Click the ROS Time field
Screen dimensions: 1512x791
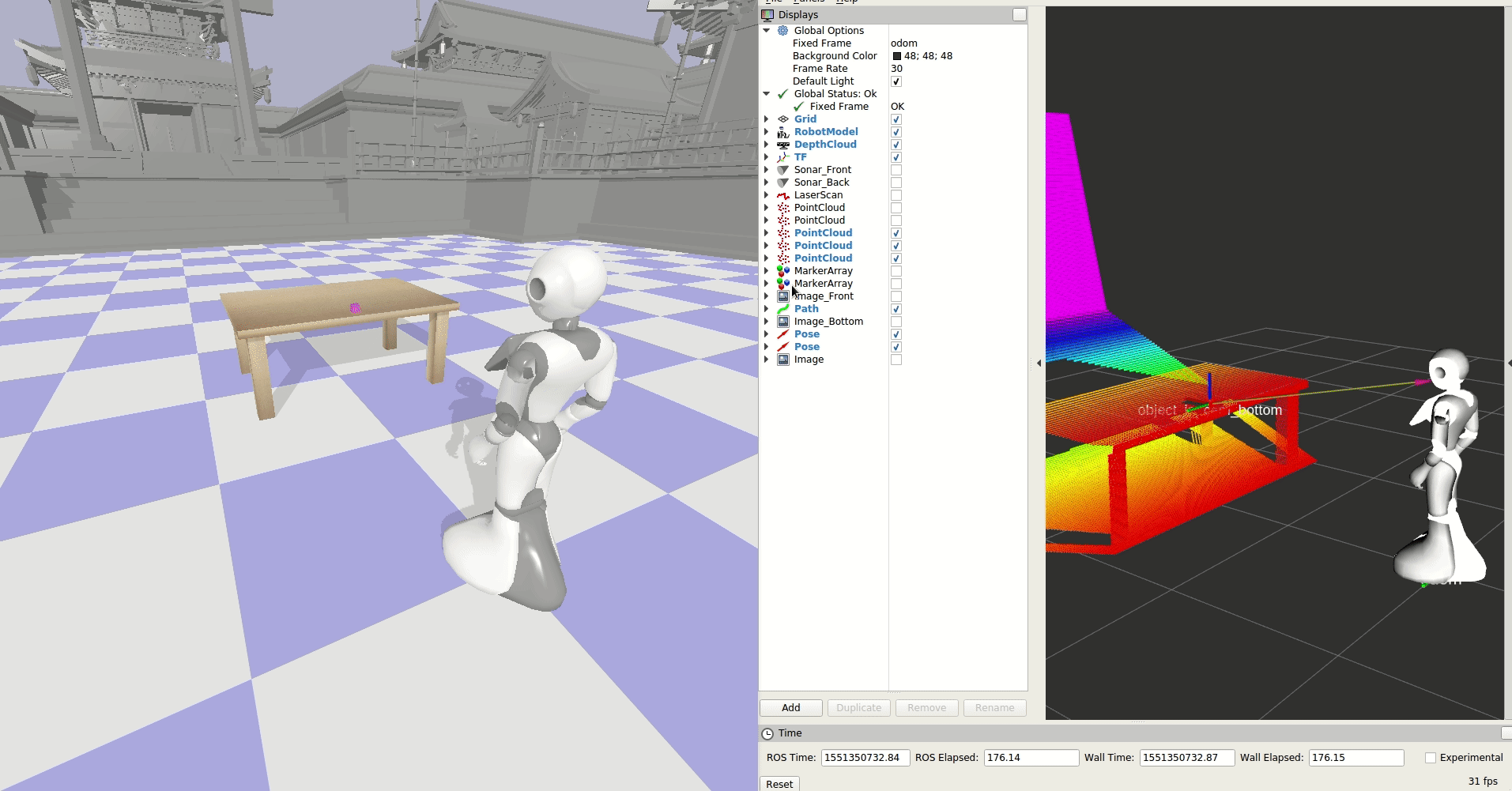point(865,758)
